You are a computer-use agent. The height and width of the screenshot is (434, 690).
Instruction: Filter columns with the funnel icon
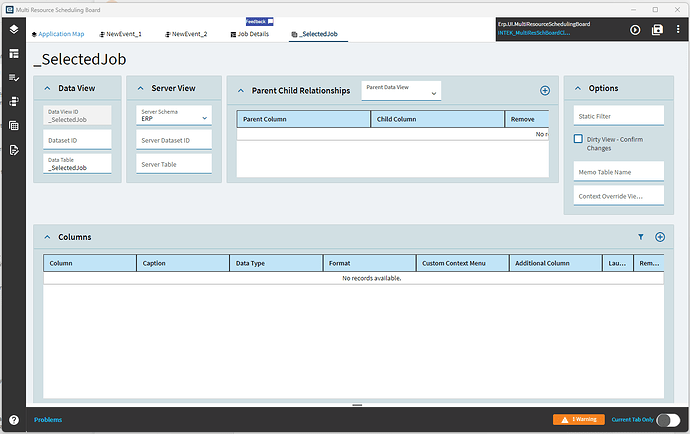[x=641, y=237]
